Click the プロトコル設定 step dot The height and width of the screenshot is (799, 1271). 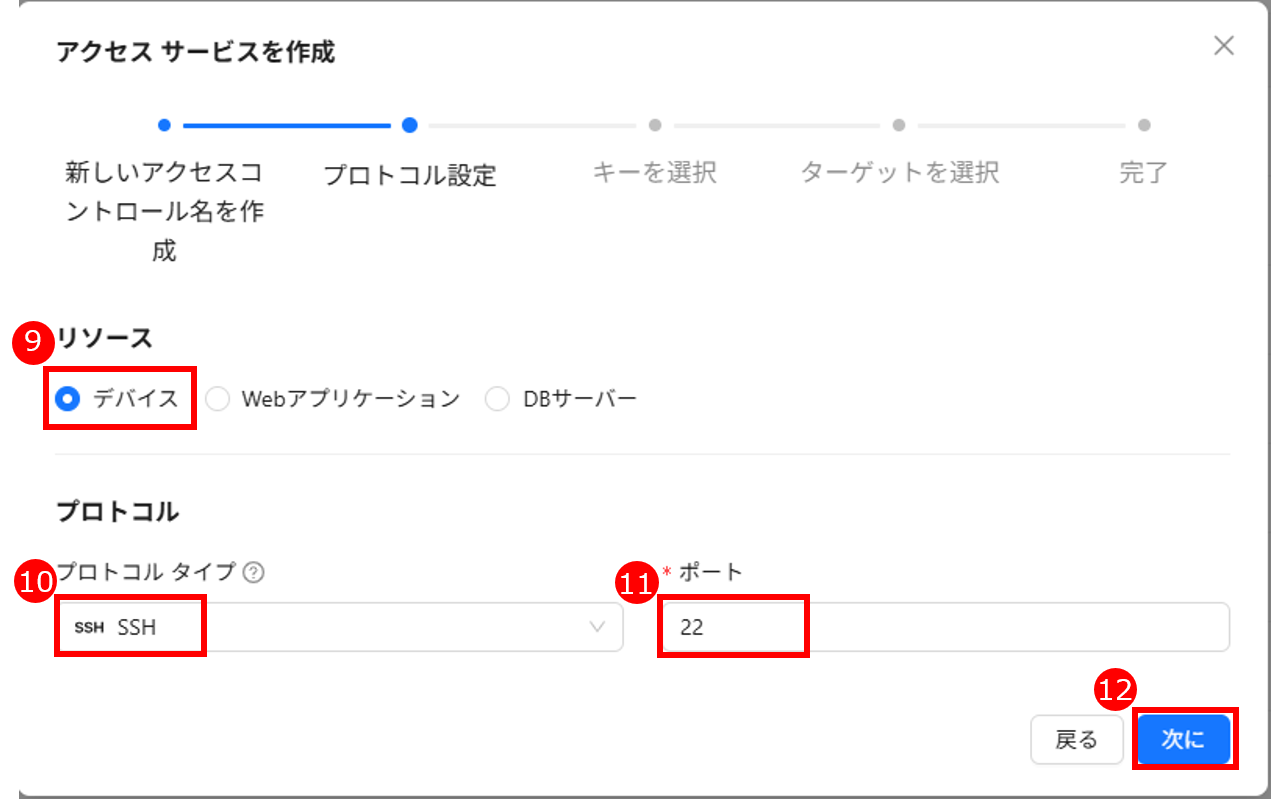pyautogui.click(x=409, y=126)
